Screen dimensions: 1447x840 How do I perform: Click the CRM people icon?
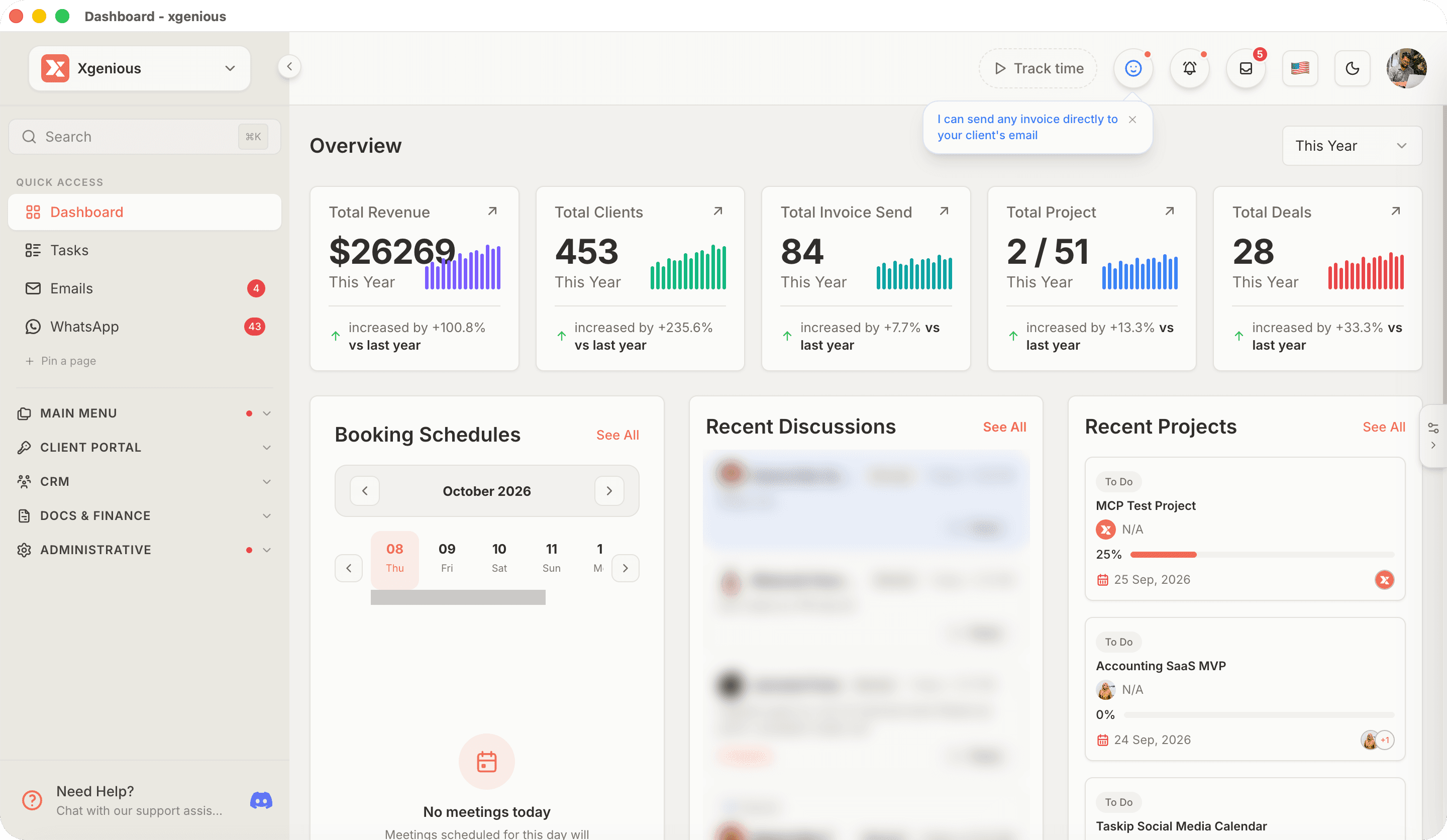pyautogui.click(x=24, y=482)
